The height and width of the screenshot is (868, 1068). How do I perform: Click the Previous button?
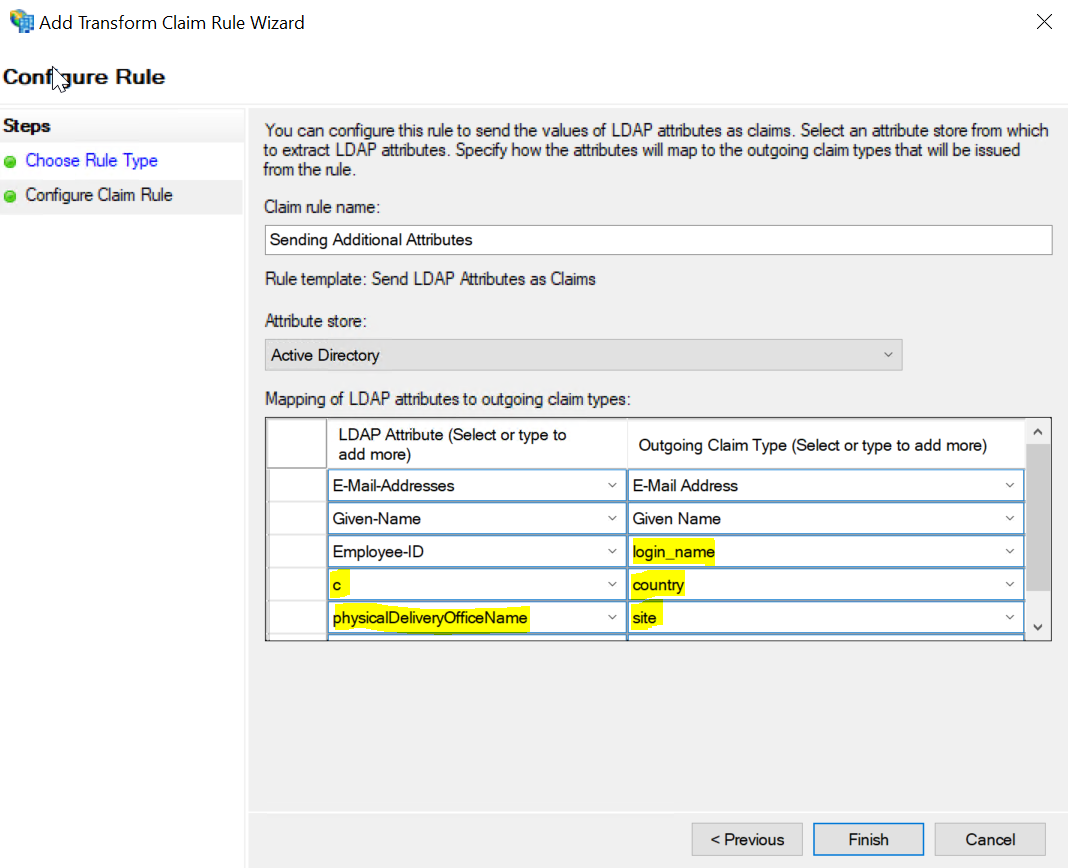pos(747,839)
